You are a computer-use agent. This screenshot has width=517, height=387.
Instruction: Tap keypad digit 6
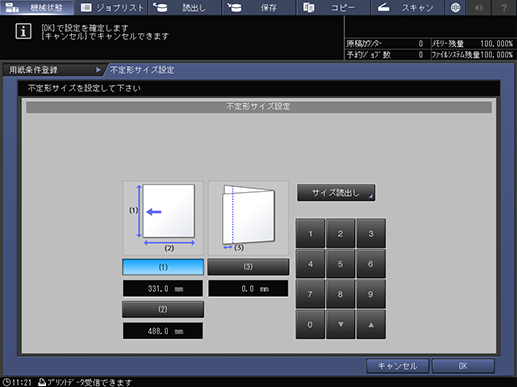[371, 264]
